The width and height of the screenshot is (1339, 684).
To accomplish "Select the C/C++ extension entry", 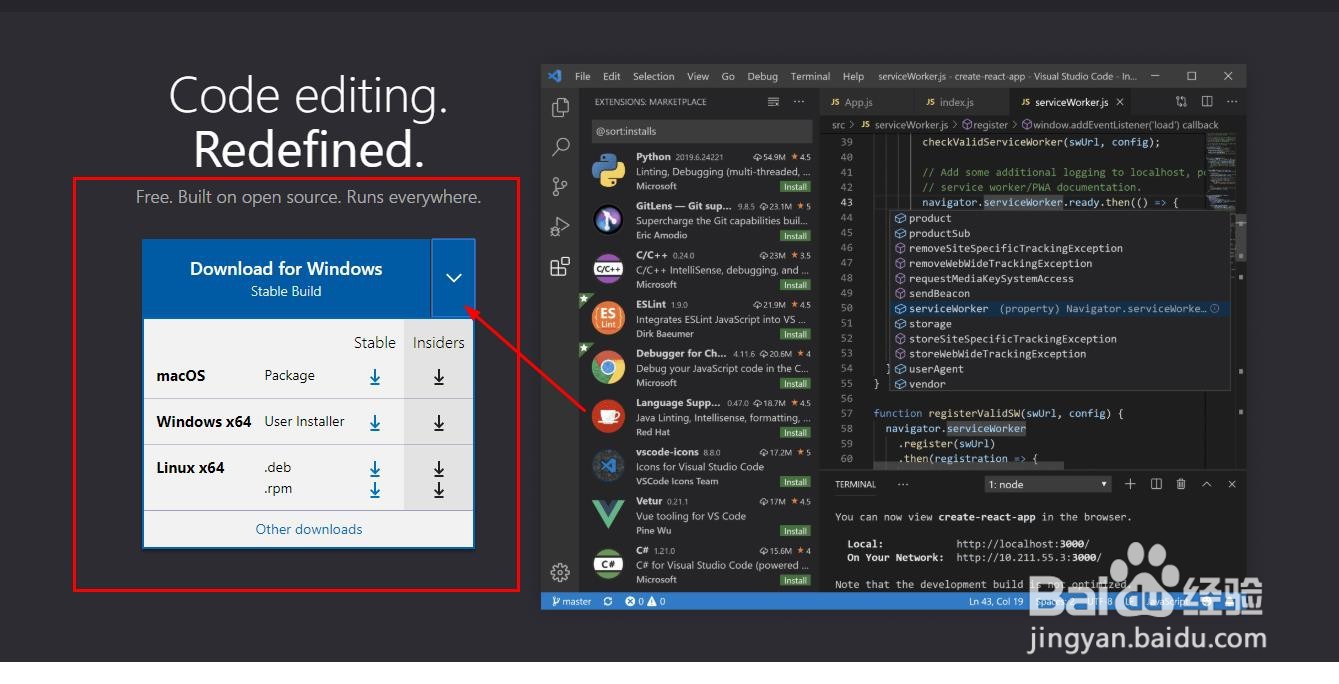I will tap(702, 270).
